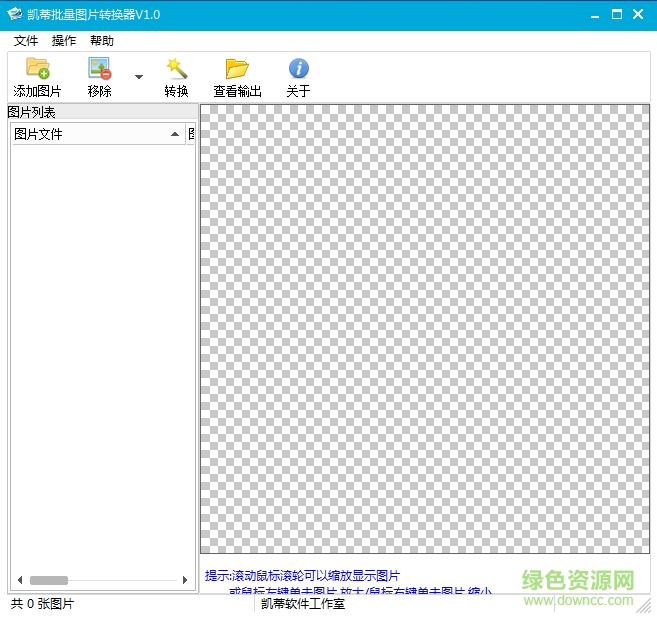The height and width of the screenshot is (619, 657).
Task: Click the 移除 (Remove) toolbar icon
Action: pos(99,69)
